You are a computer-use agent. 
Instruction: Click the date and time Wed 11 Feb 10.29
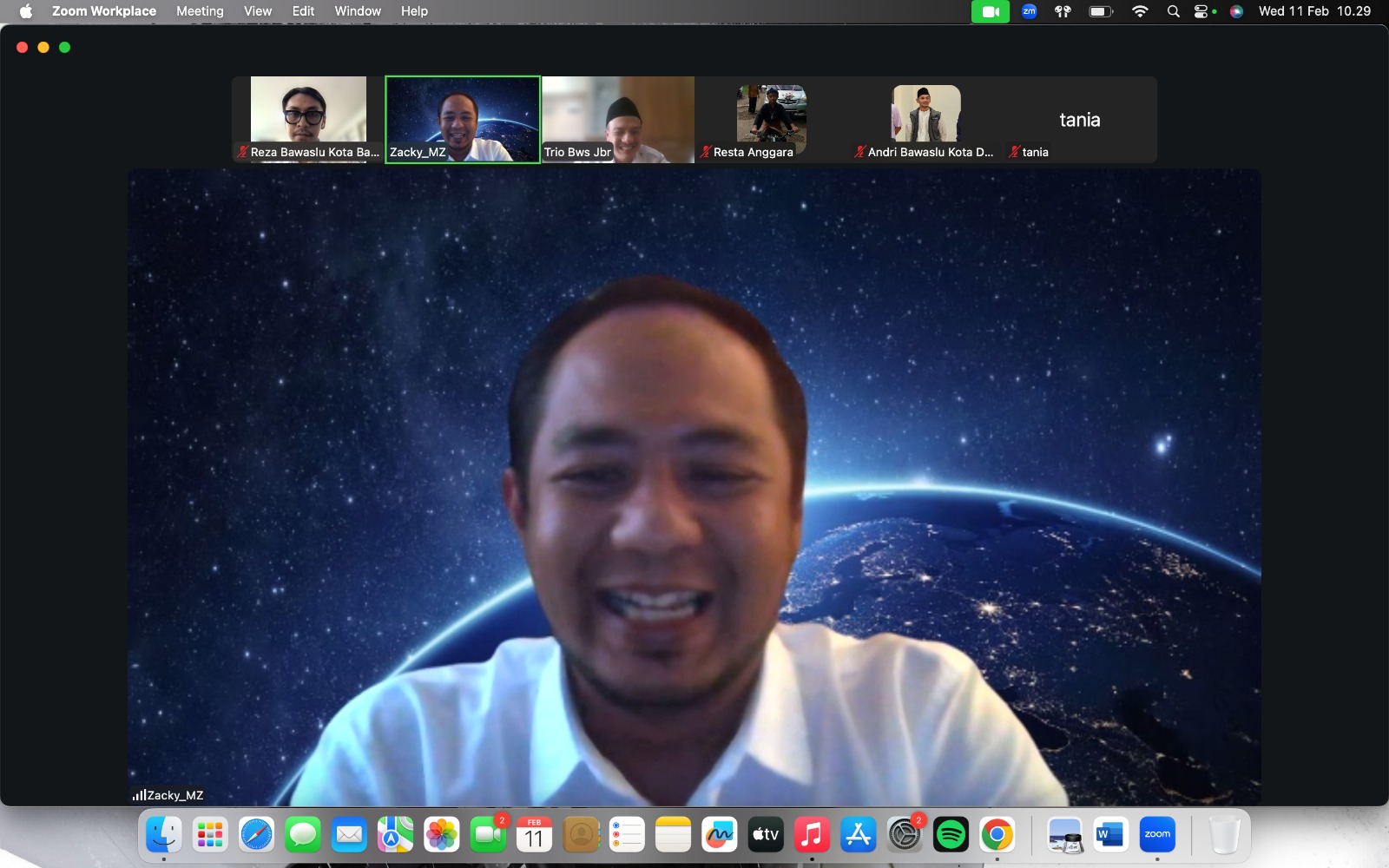pyautogui.click(x=1314, y=11)
